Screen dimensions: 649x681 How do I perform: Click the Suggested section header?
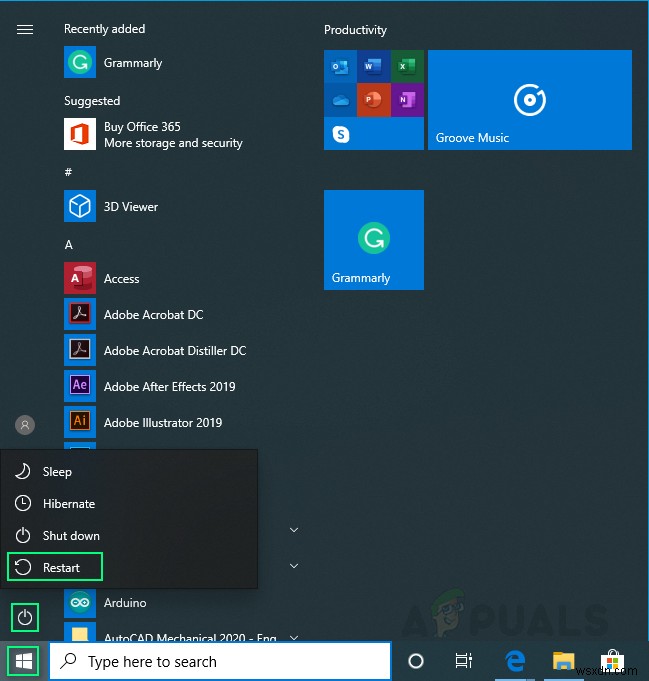tap(92, 101)
